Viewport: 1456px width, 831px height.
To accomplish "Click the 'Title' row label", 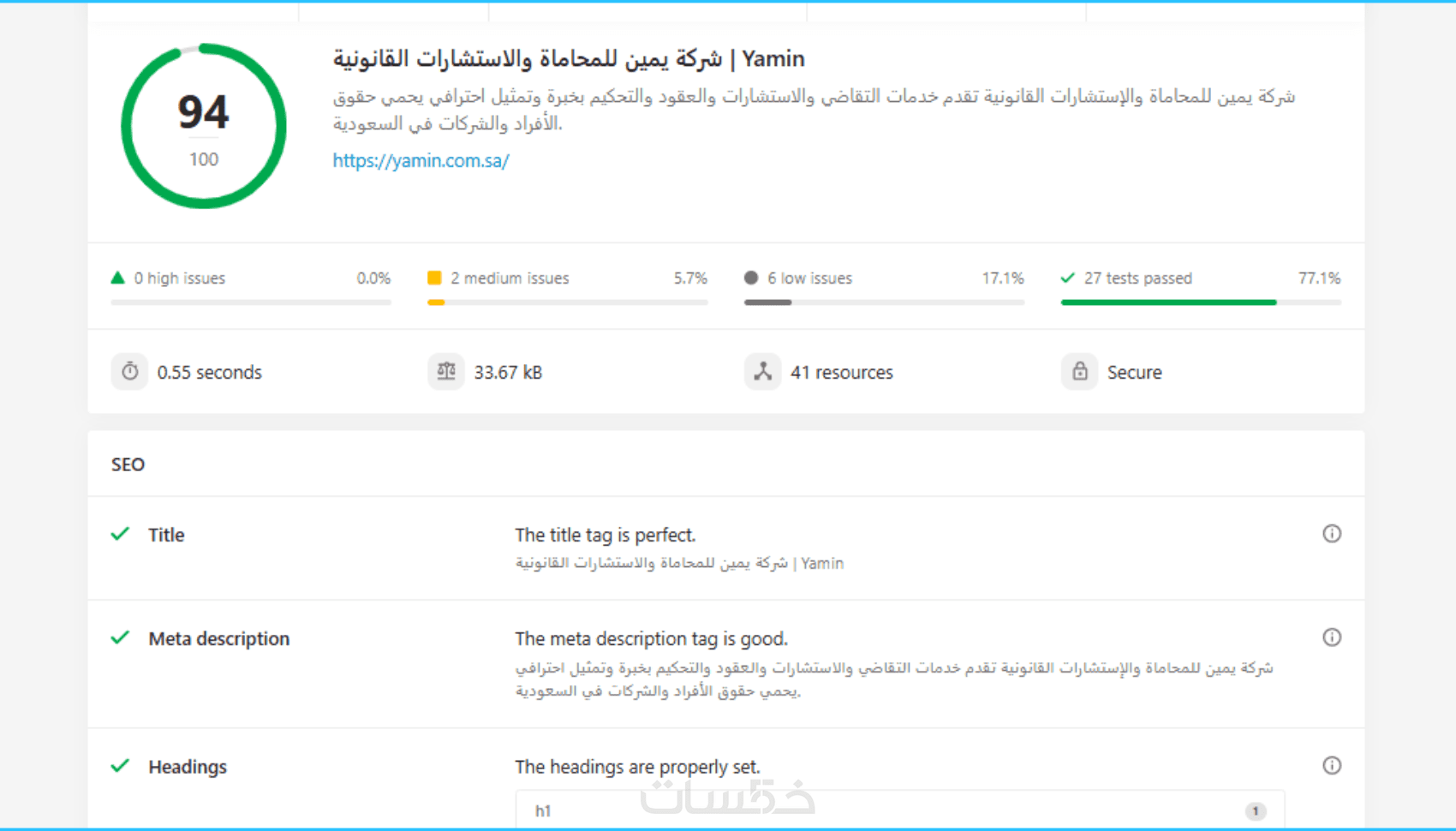I will 166,535.
